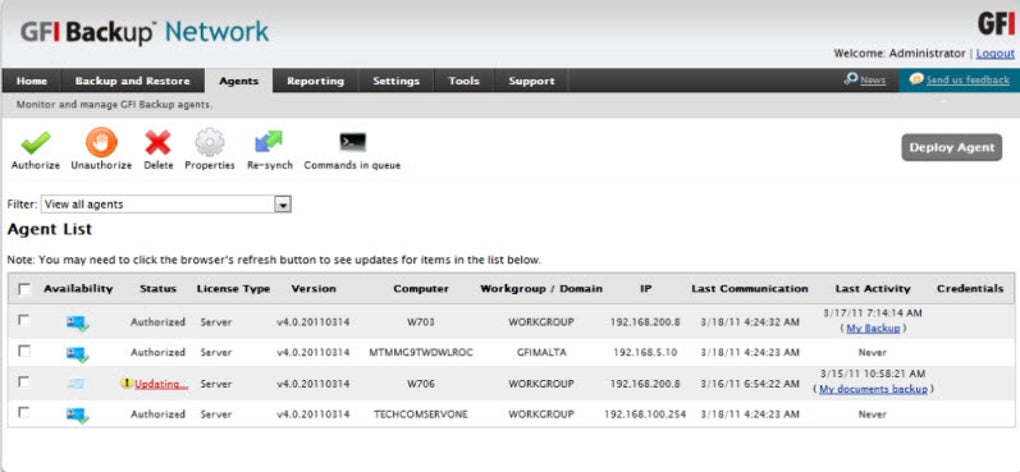Click the Re-synch arrows icon
This screenshot has height=472, width=1020.
[x=269, y=142]
